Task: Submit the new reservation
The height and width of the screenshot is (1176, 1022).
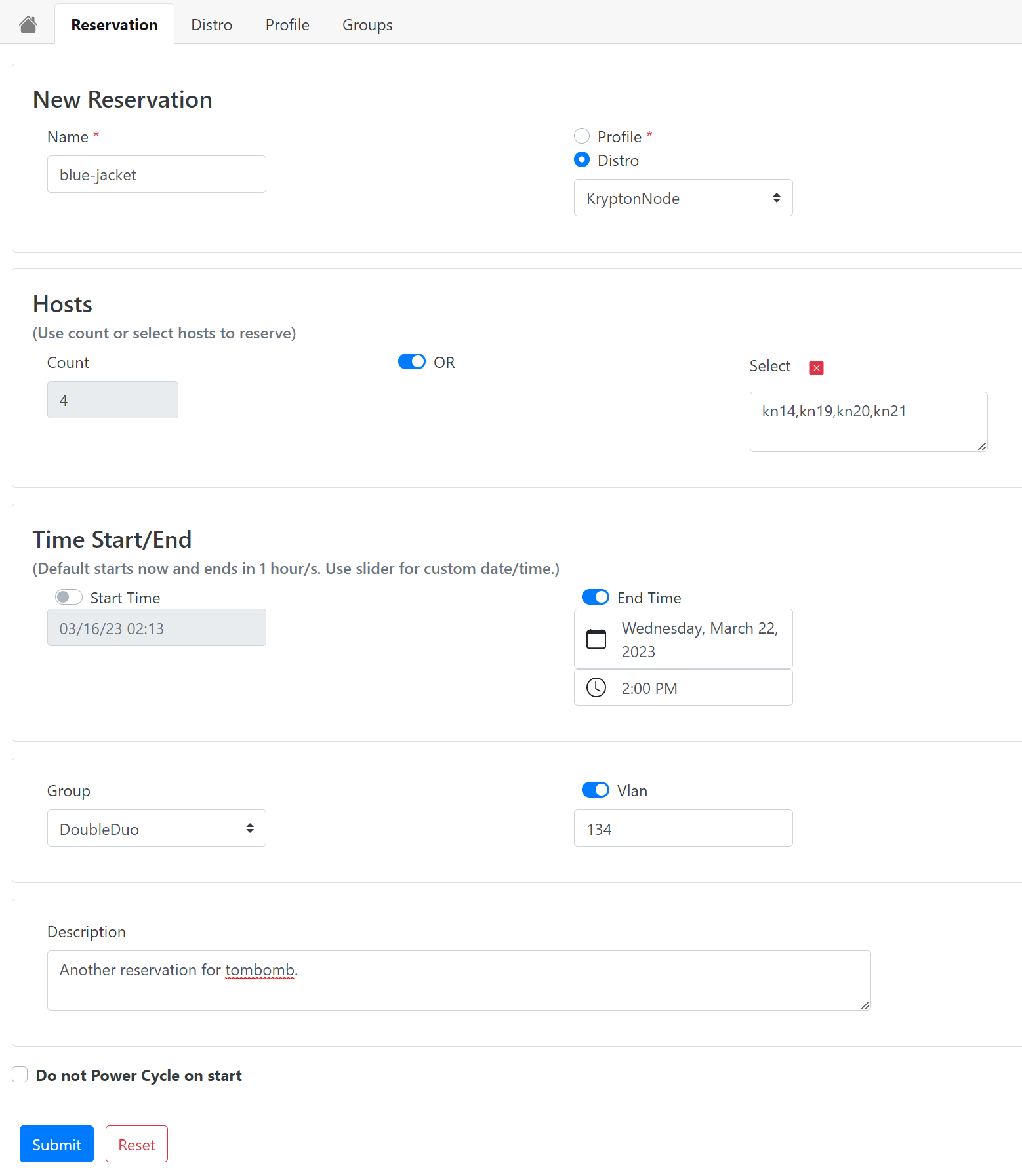Action: click(56, 1144)
